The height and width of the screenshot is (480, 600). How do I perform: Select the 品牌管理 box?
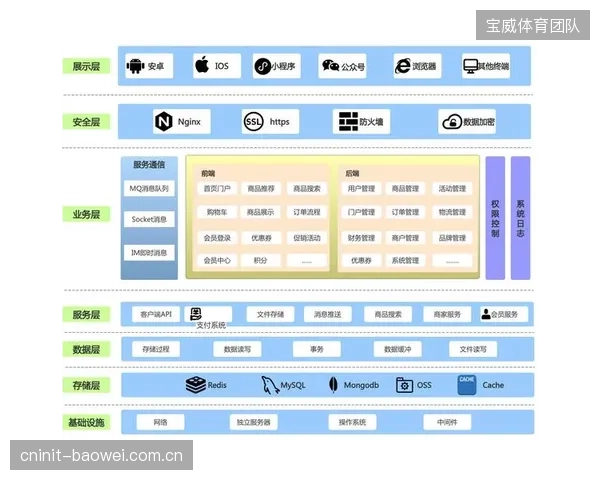(x=452, y=238)
